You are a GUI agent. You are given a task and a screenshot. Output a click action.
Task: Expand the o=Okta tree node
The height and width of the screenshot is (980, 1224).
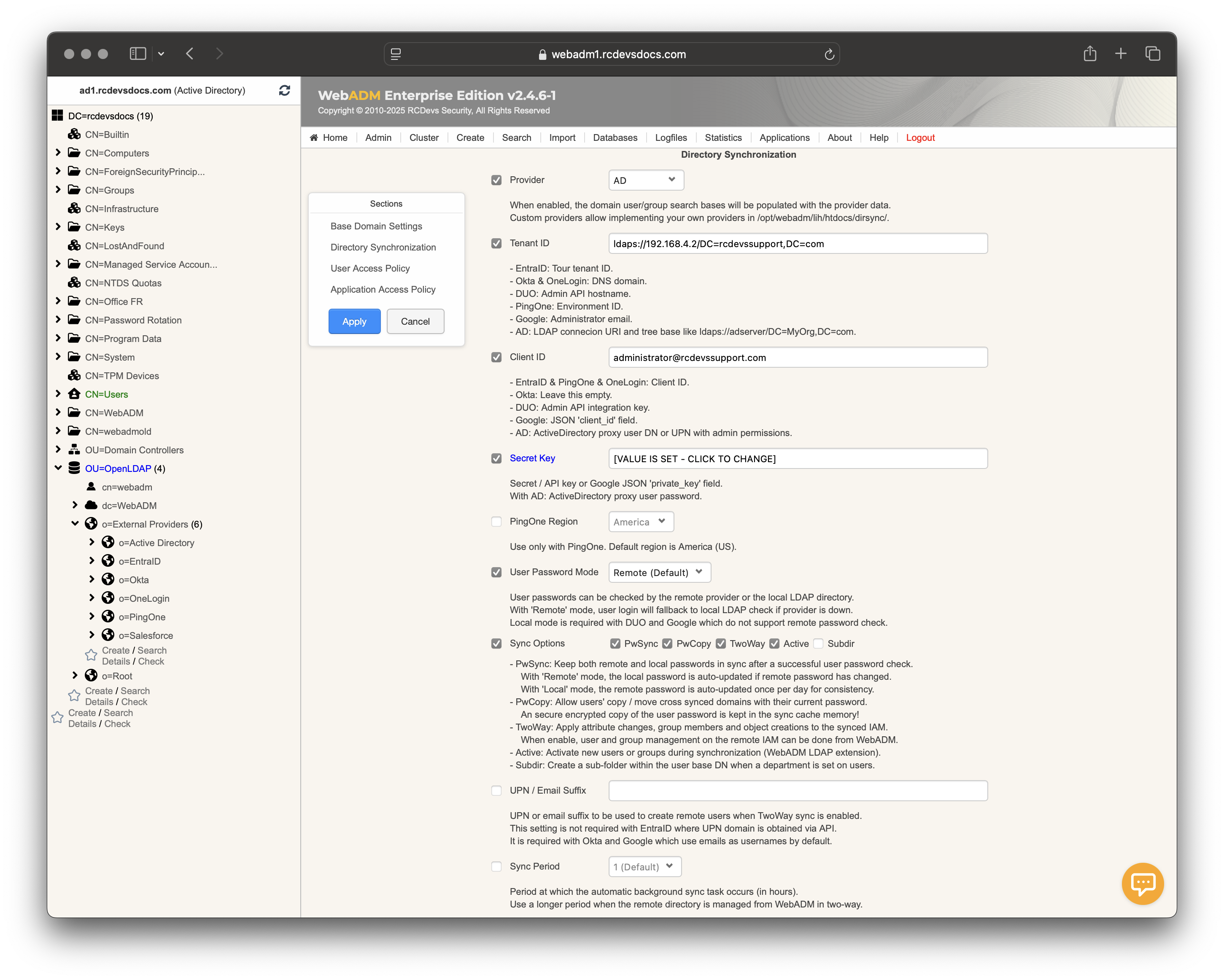(x=92, y=579)
